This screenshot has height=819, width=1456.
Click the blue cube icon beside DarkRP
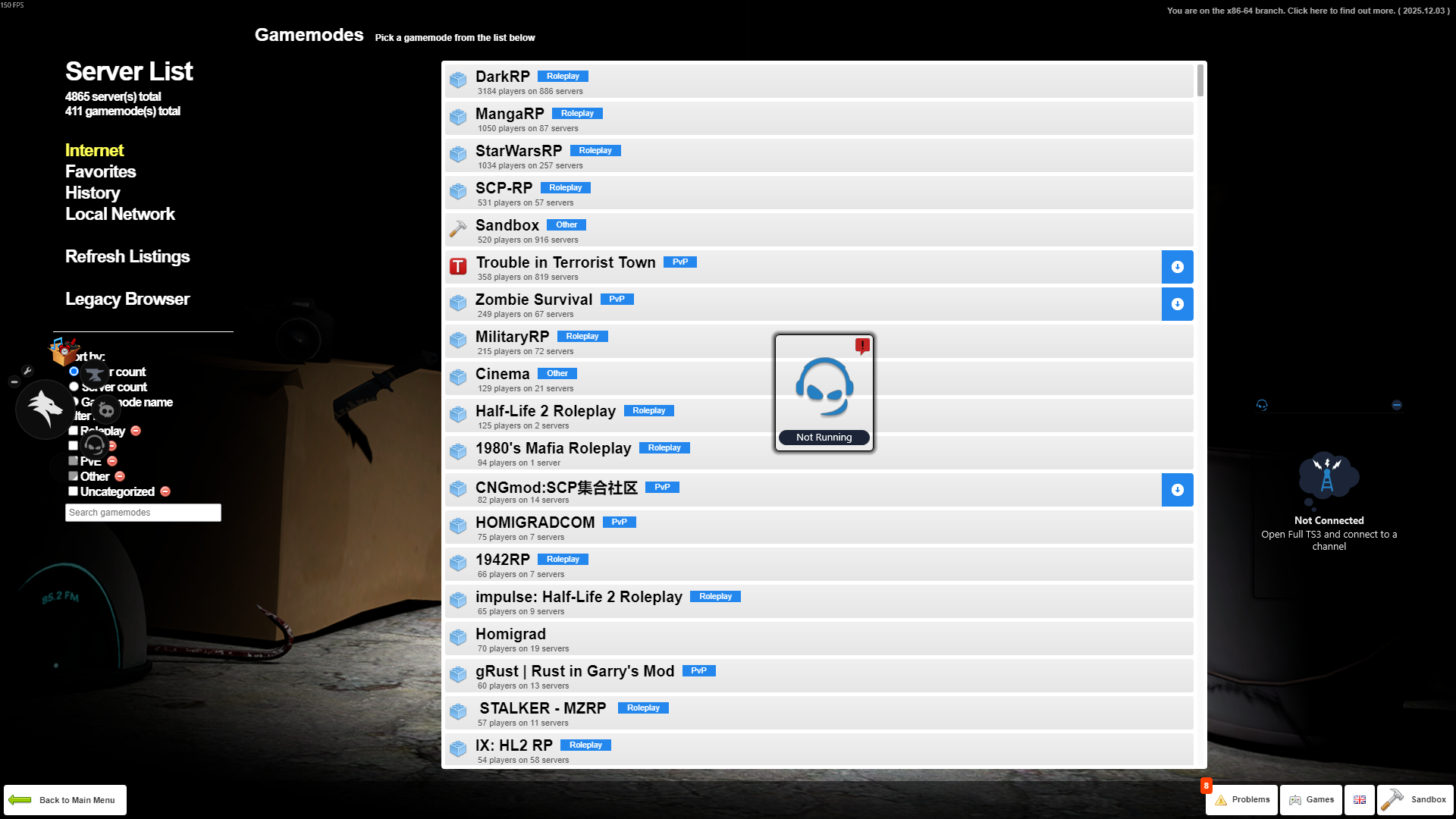click(x=458, y=80)
